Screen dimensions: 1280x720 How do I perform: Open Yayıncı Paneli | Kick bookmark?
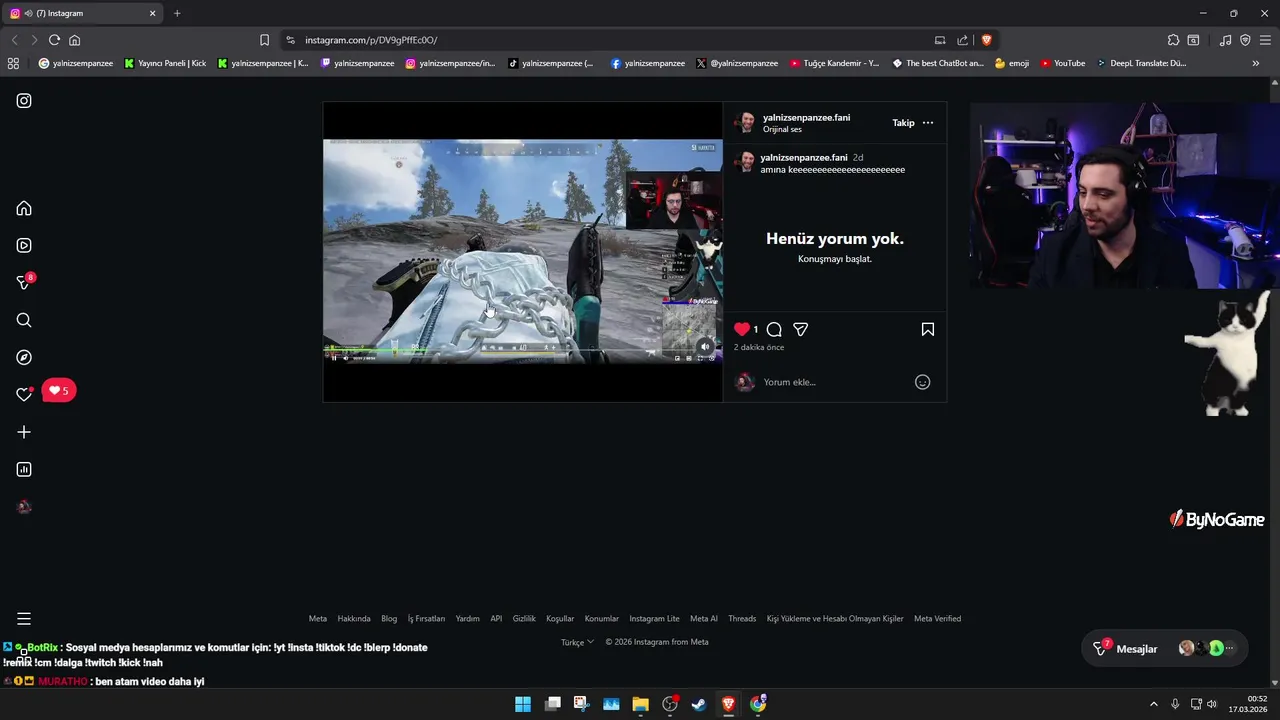(165, 63)
